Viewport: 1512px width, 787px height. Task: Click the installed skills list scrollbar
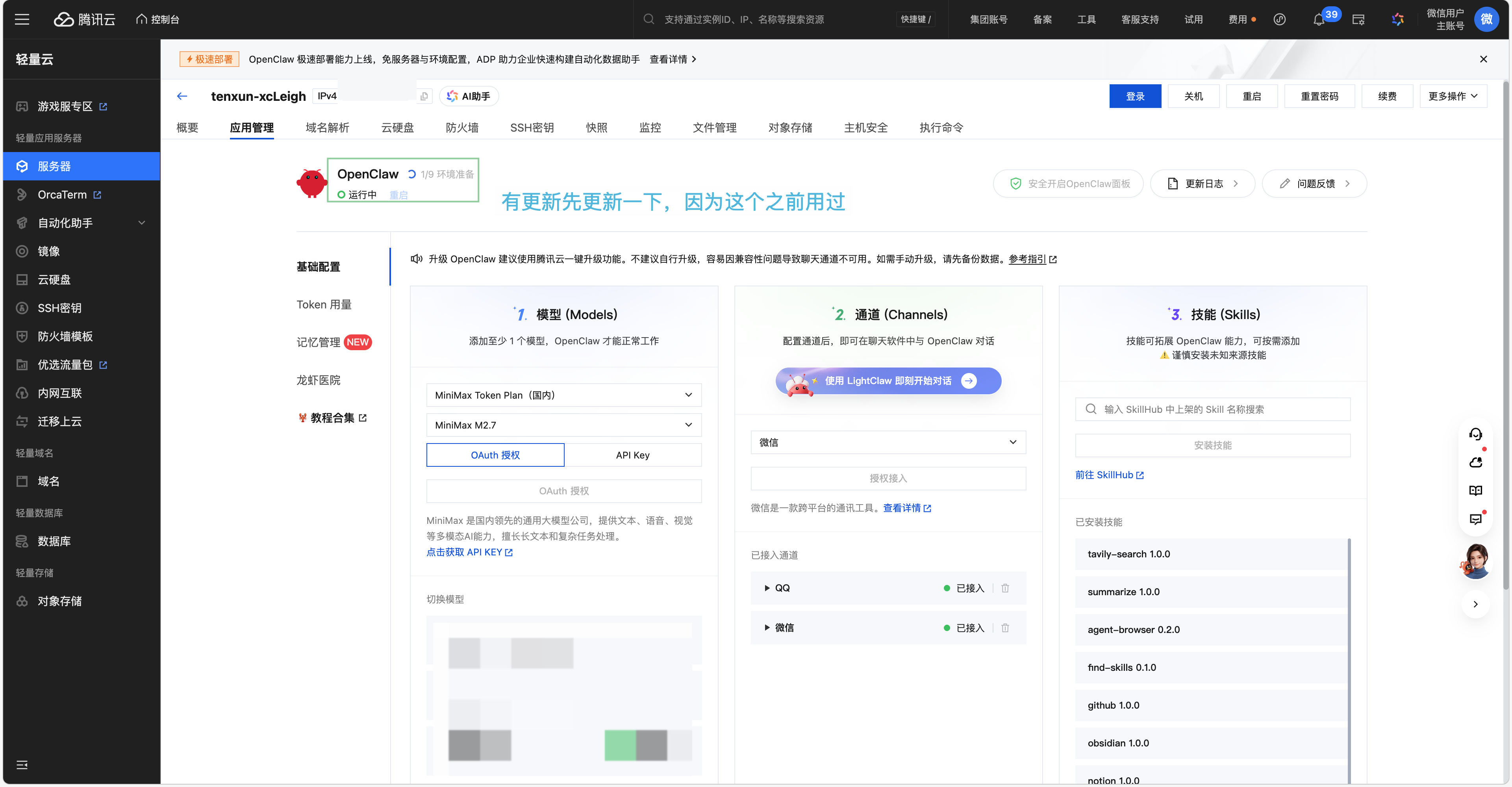1349,660
